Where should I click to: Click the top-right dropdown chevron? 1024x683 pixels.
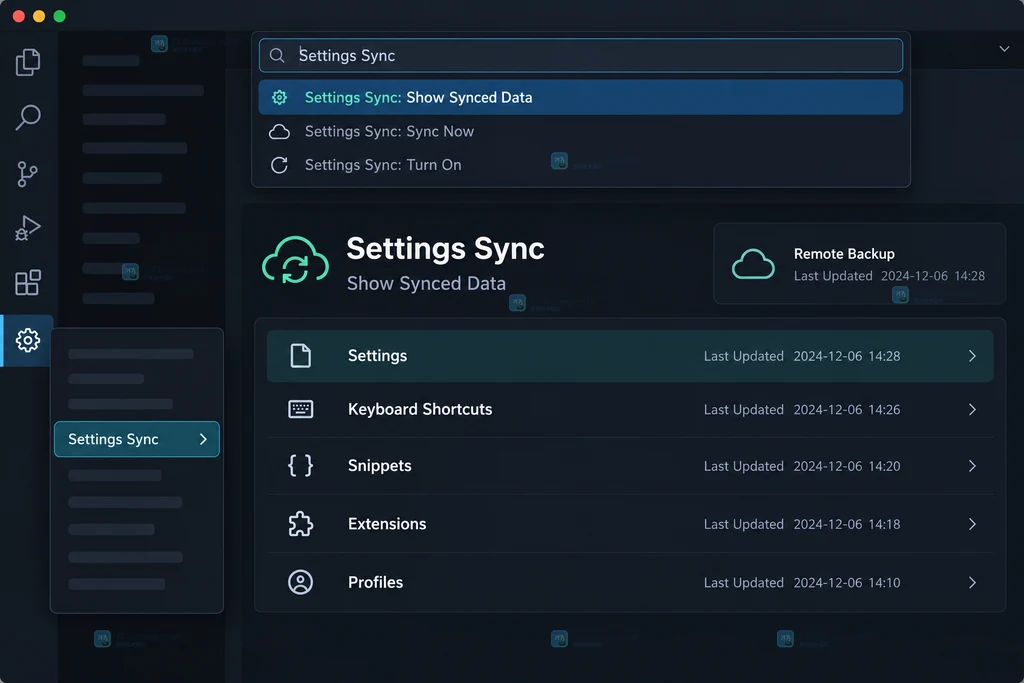coord(1004,49)
